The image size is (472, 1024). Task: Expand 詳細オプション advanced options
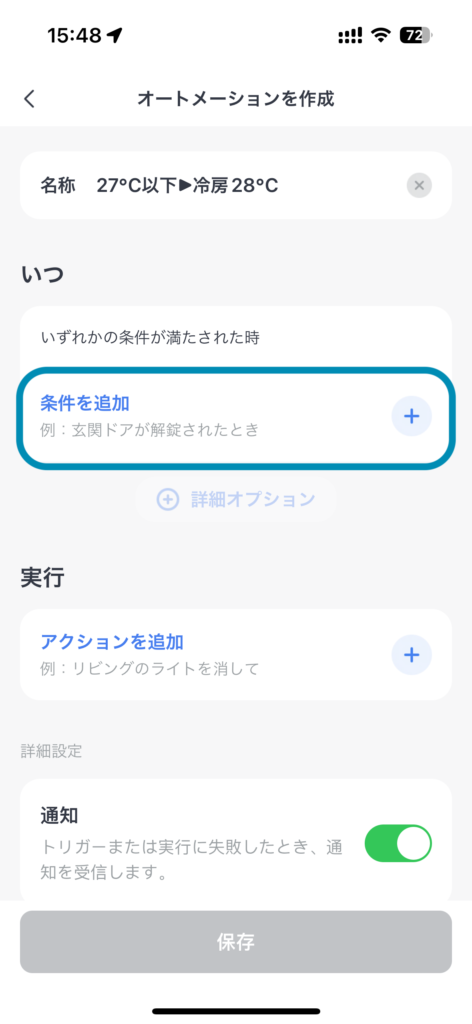(x=236, y=500)
